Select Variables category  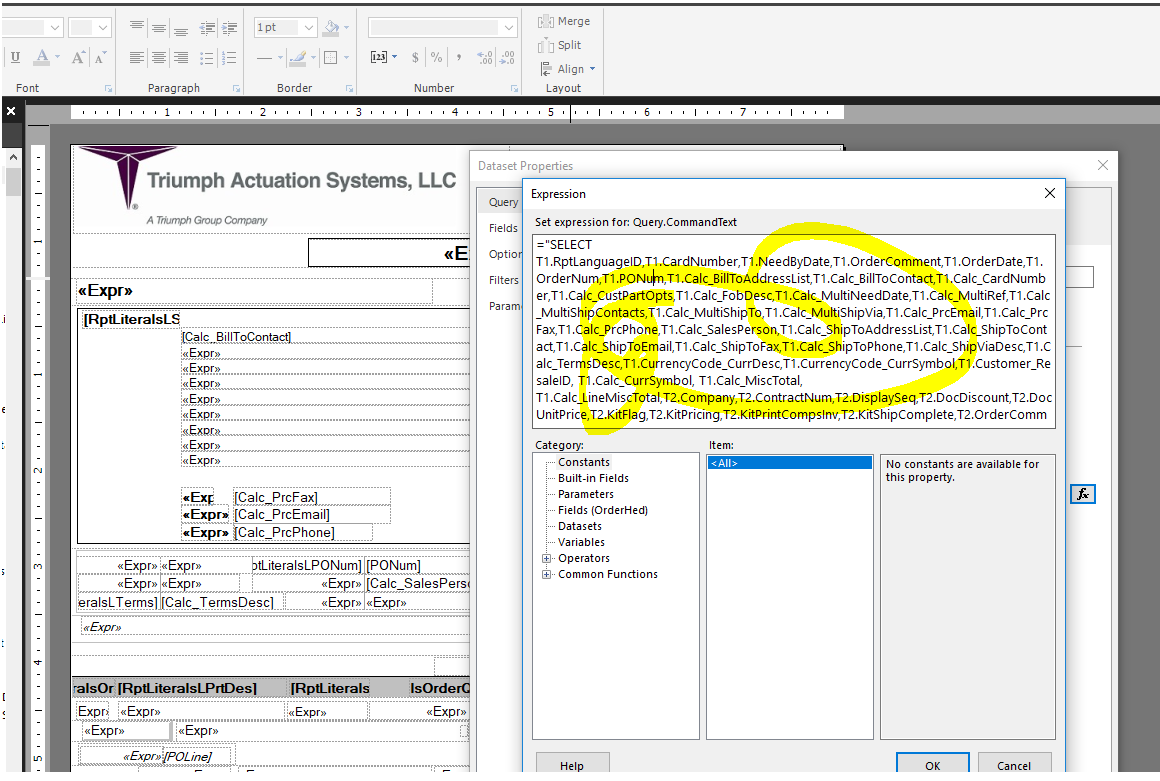[x=581, y=542]
